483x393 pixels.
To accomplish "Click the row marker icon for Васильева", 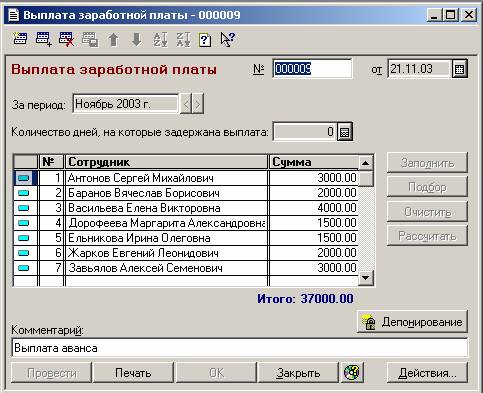I will click(23, 208).
